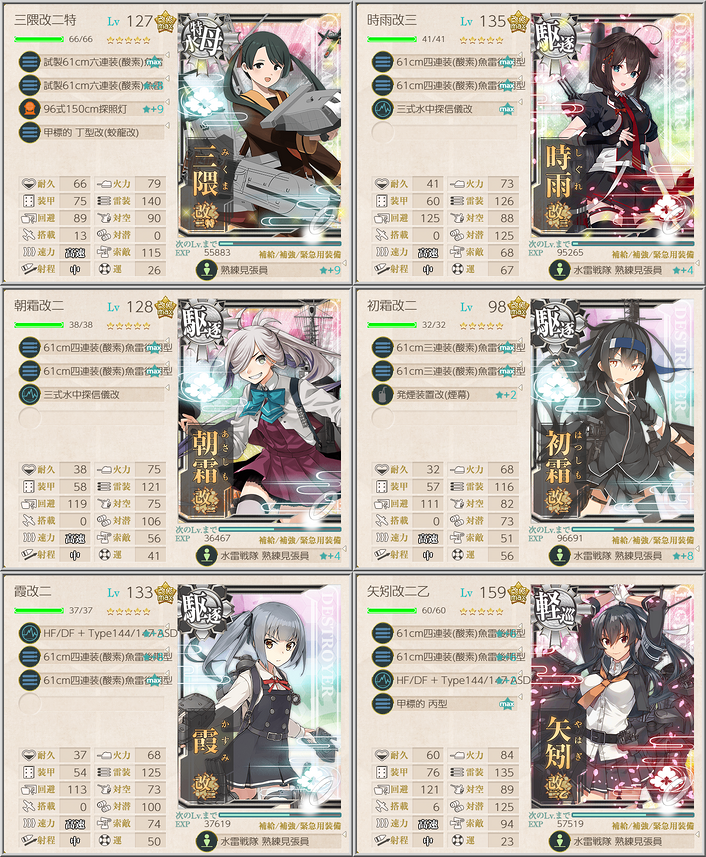
Task: Select the sonar icon in Shigure's third slot
Action: [x=383, y=109]
